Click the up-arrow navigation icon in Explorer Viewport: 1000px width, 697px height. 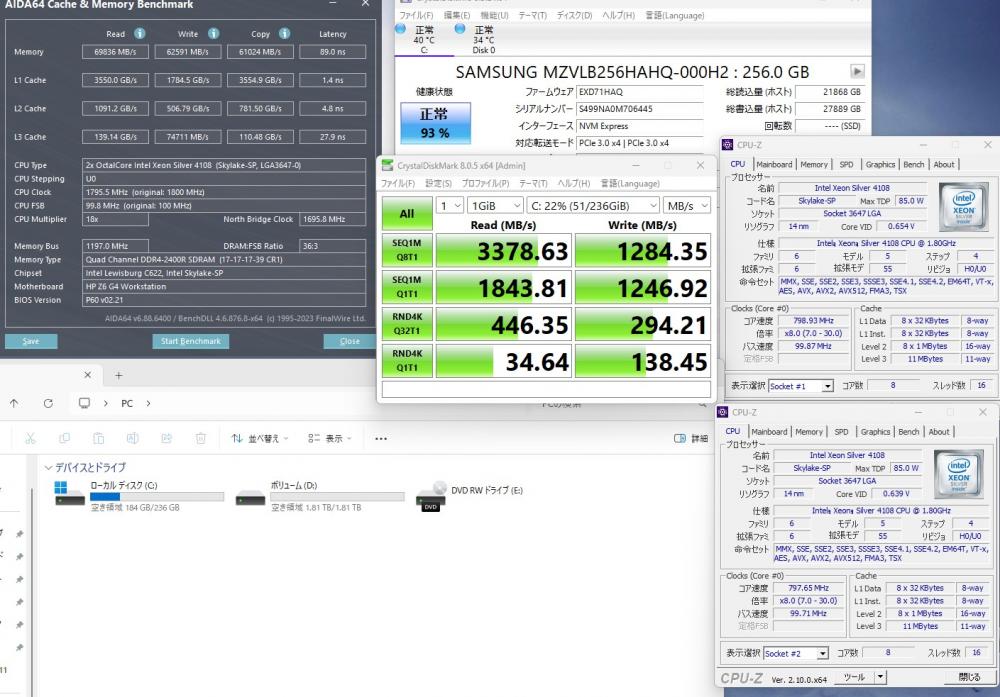14,403
